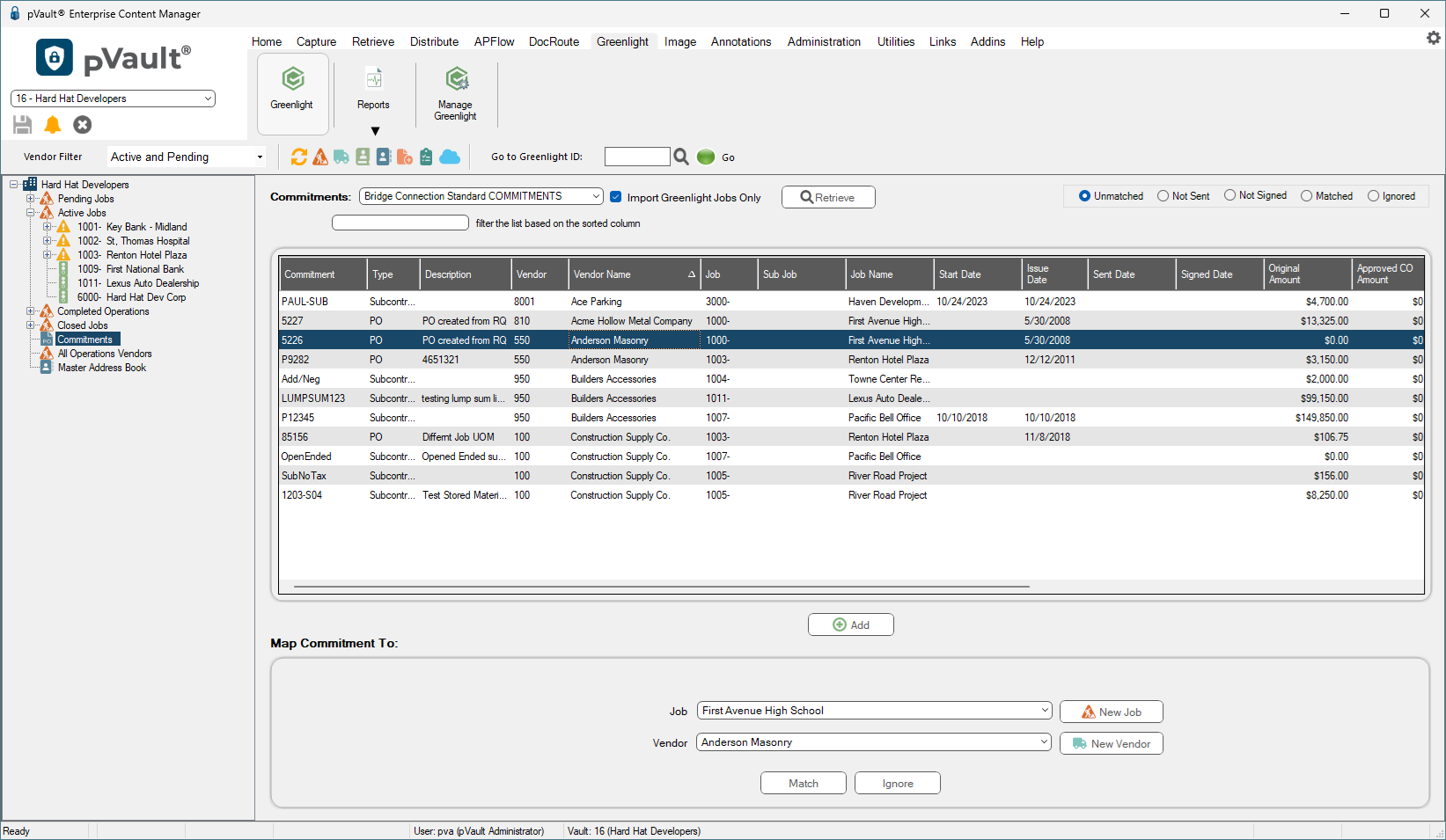The width and height of the screenshot is (1446, 840).
Task: Click the orange refresh arrows icon
Action: 299,157
